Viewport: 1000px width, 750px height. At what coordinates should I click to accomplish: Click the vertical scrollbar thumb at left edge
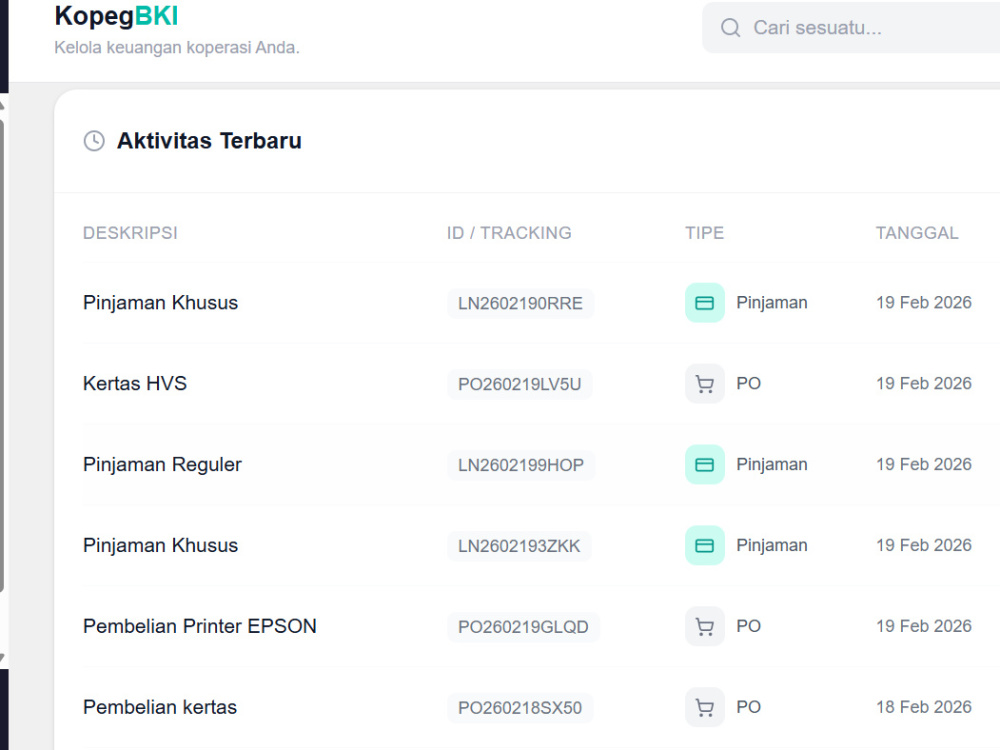pos(2,356)
